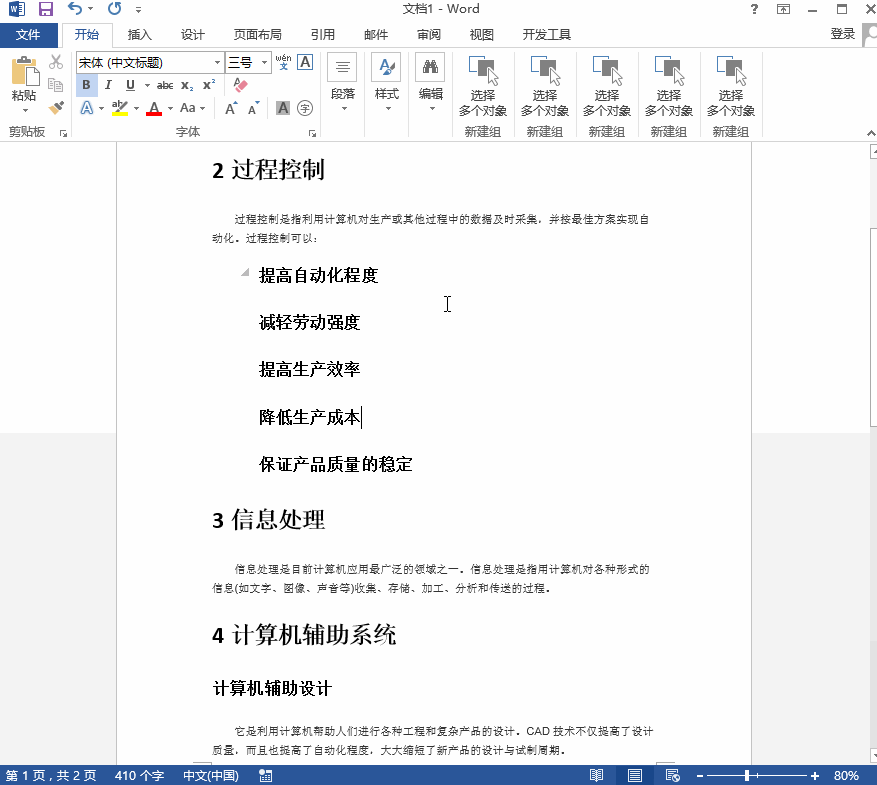The width and height of the screenshot is (877, 785).
Task: Open the 编辑 editing button
Action: [431, 83]
